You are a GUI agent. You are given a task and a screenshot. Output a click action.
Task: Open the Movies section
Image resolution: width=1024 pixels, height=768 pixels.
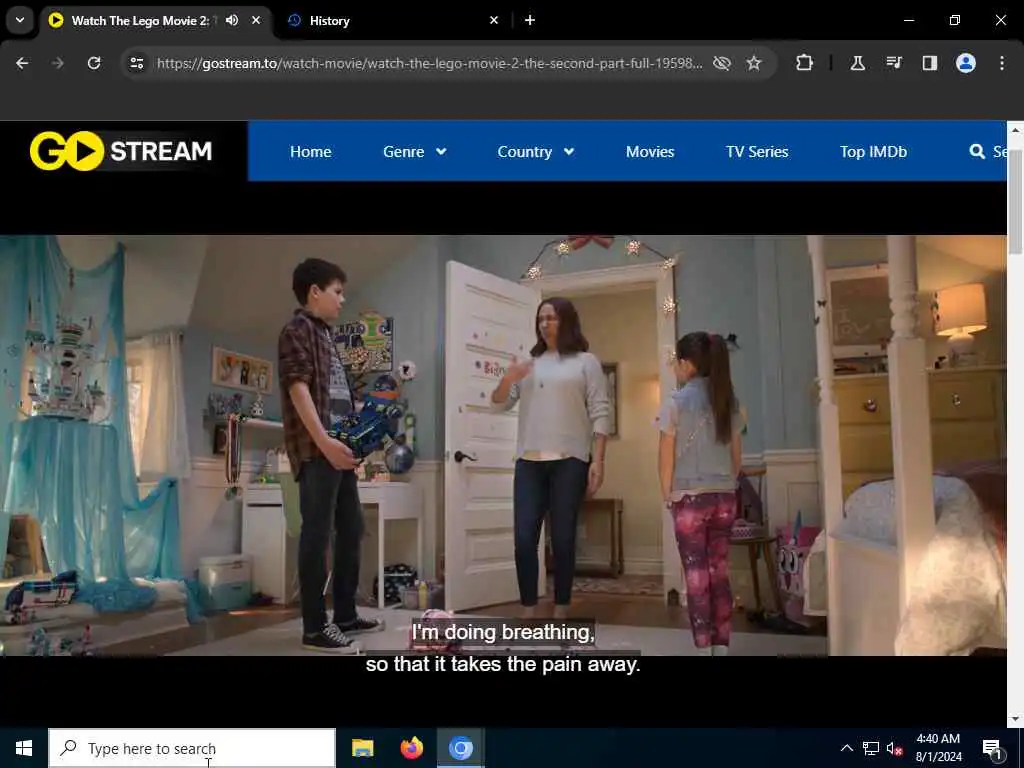650,152
